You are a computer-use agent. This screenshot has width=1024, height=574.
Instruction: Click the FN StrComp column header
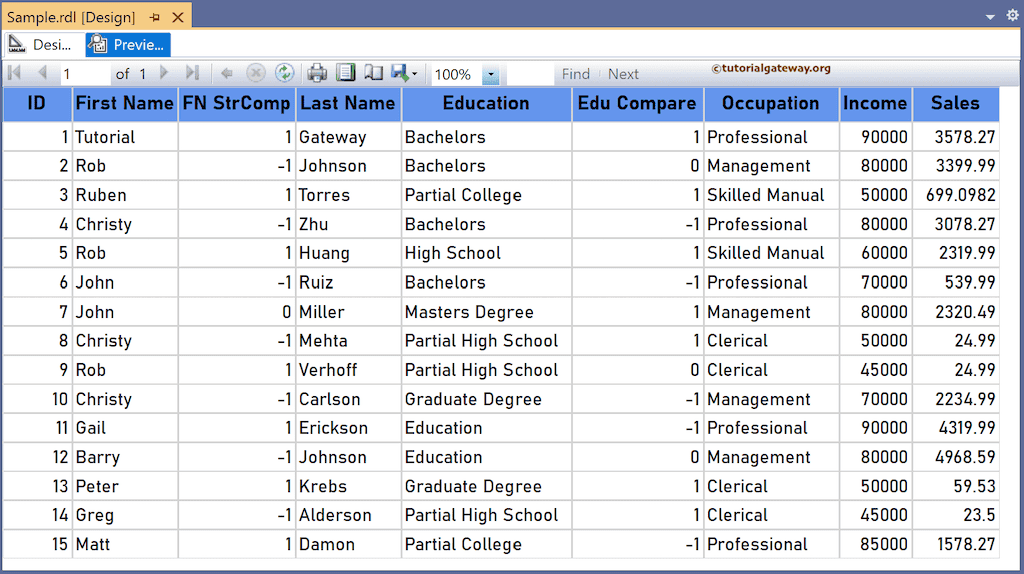tap(236, 104)
